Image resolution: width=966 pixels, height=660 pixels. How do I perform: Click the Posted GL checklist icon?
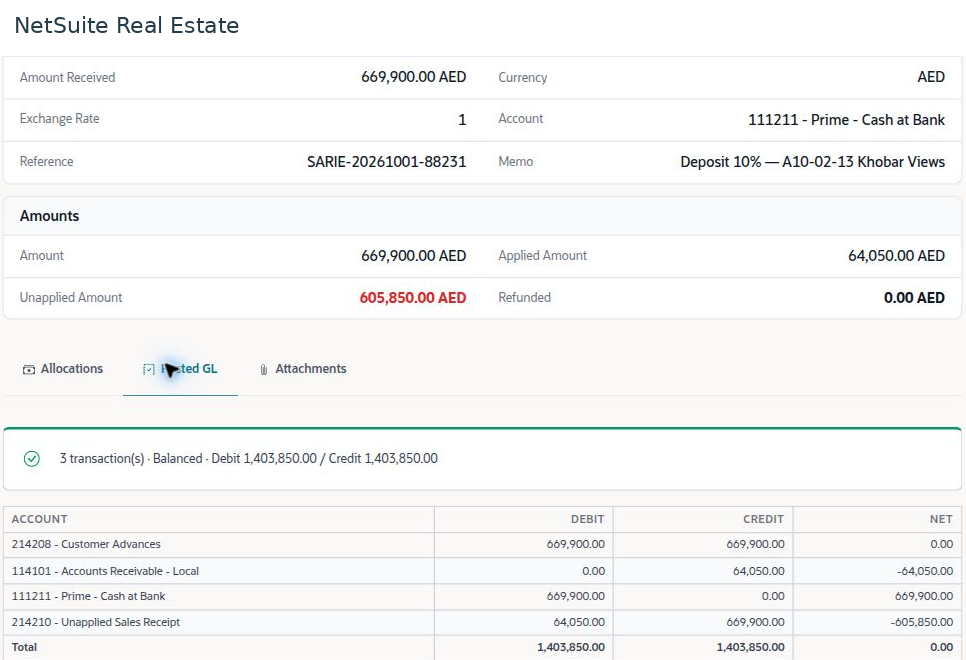(148, 370)
